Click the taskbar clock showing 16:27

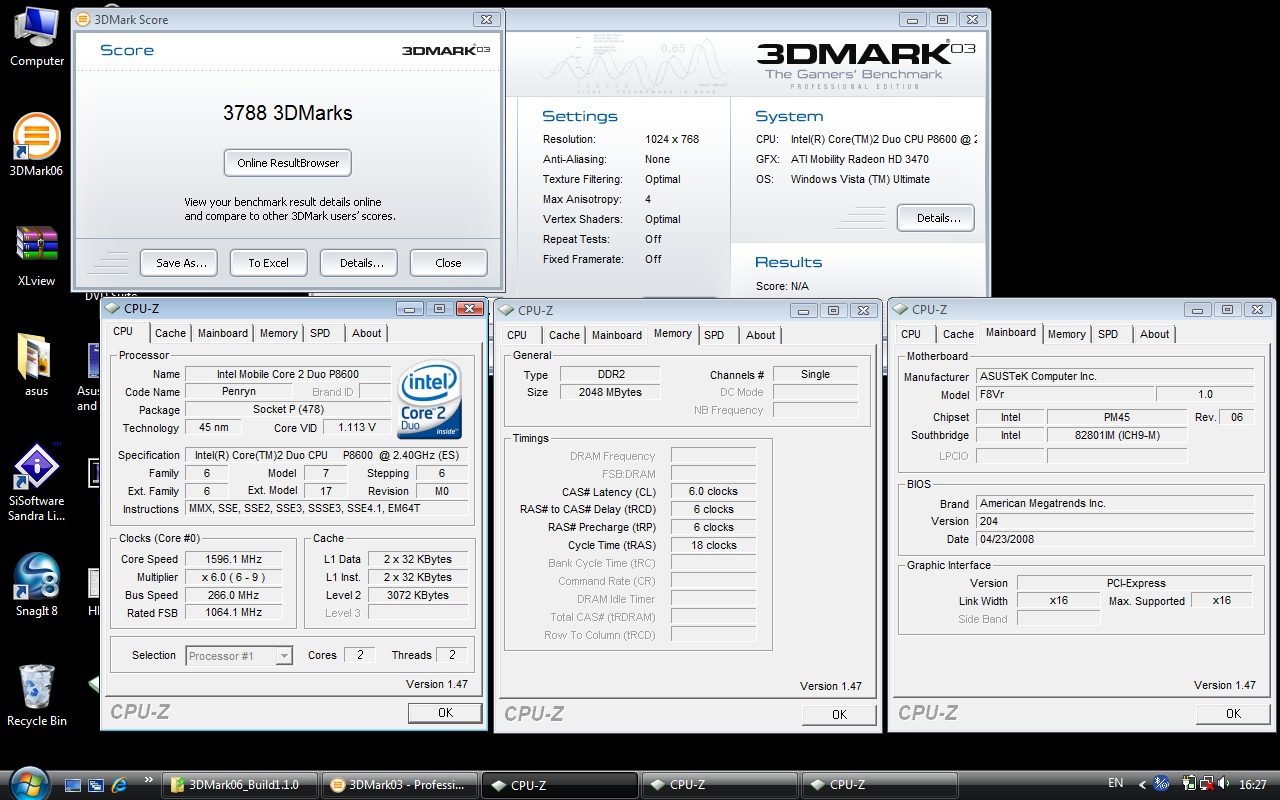[x=1253, y=784]
